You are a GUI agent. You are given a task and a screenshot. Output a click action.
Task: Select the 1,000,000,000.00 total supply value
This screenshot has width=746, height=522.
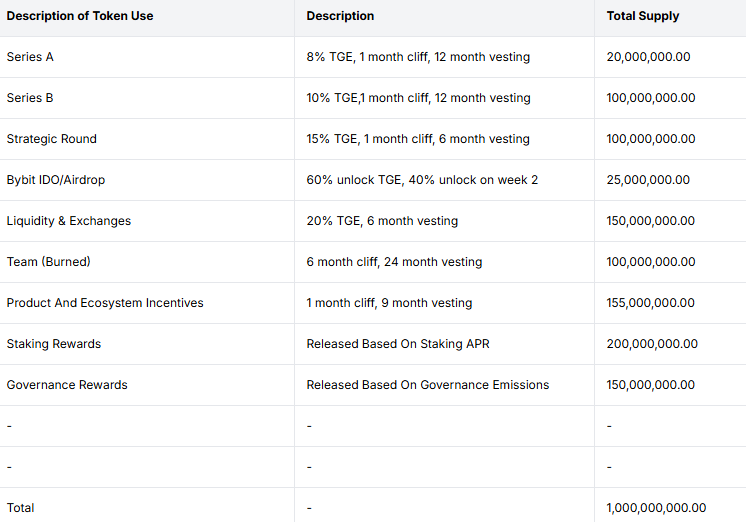coord(656,508)
